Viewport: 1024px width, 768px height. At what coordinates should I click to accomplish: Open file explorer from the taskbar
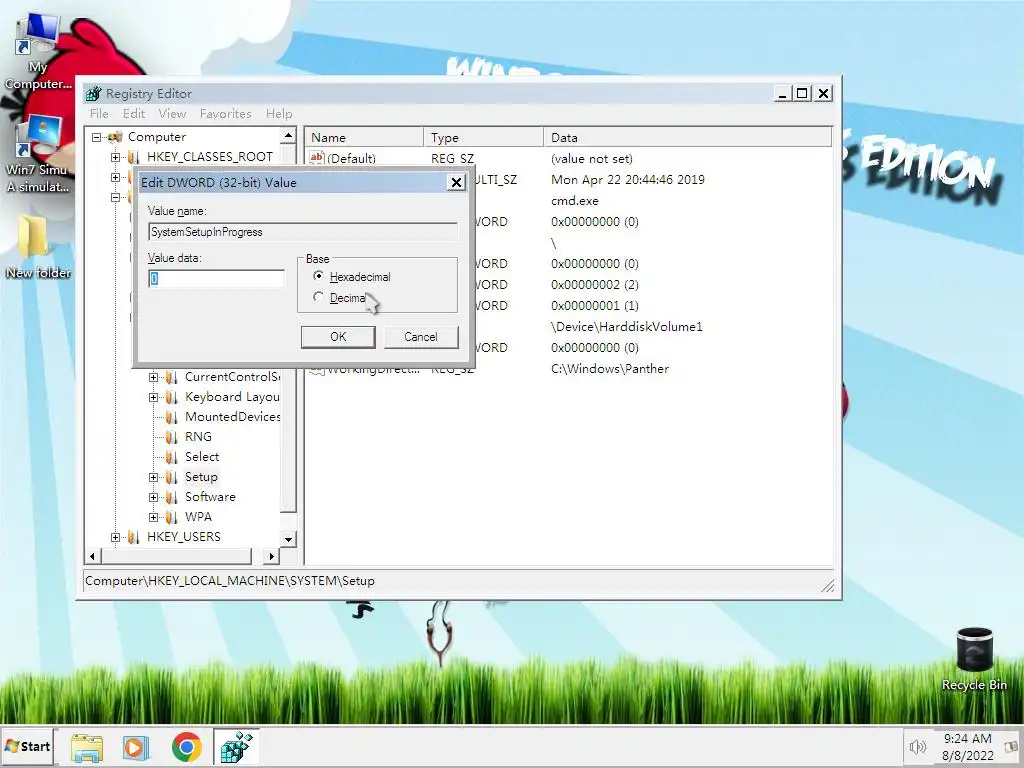[87, 747]
